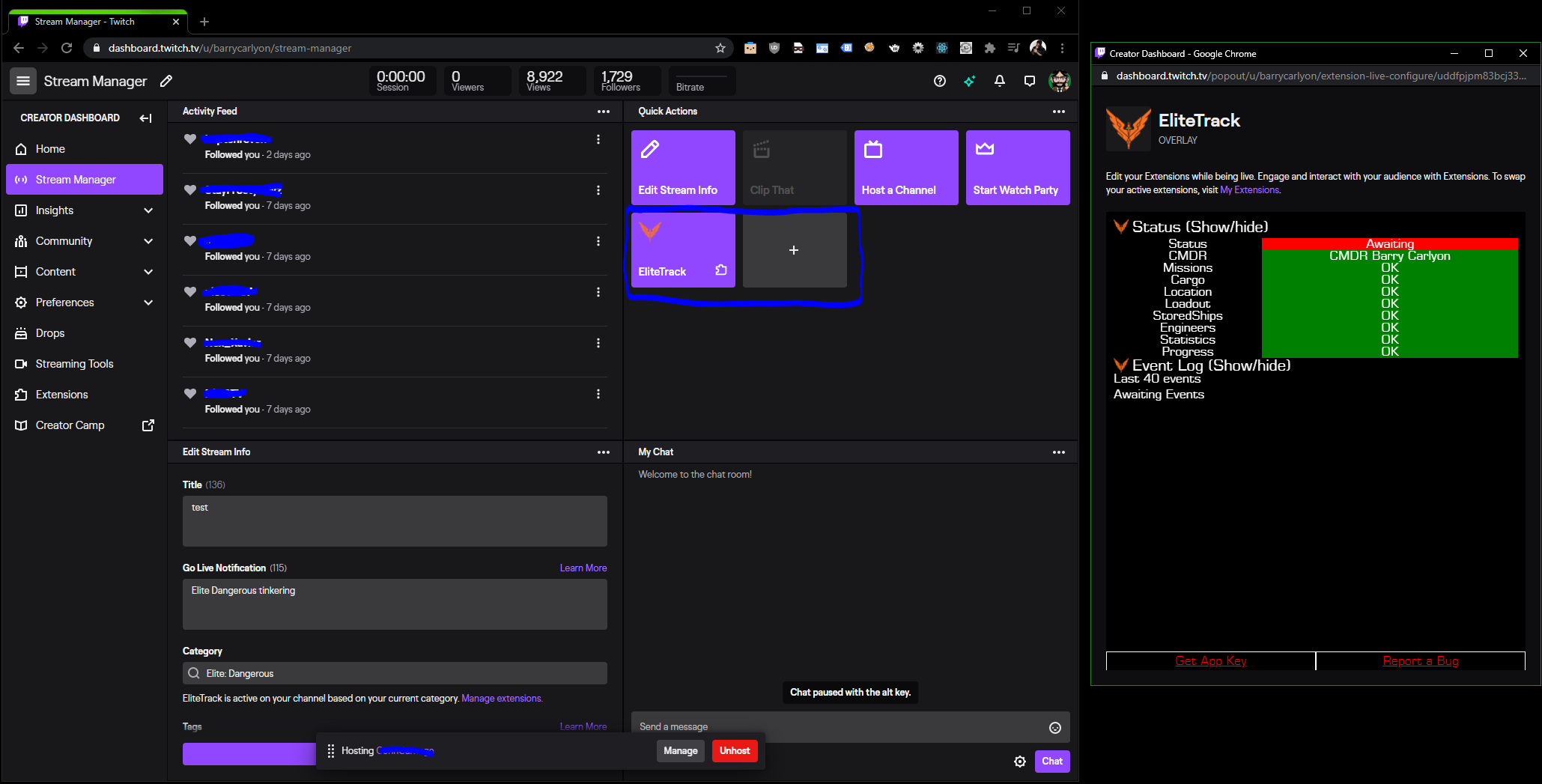Reload the Stream Manager page
This screenshot has height=784, width=1542.
point(67,48)
